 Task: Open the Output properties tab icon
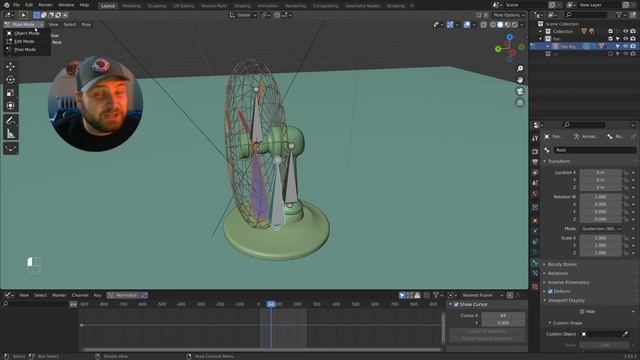coord(535,162)
